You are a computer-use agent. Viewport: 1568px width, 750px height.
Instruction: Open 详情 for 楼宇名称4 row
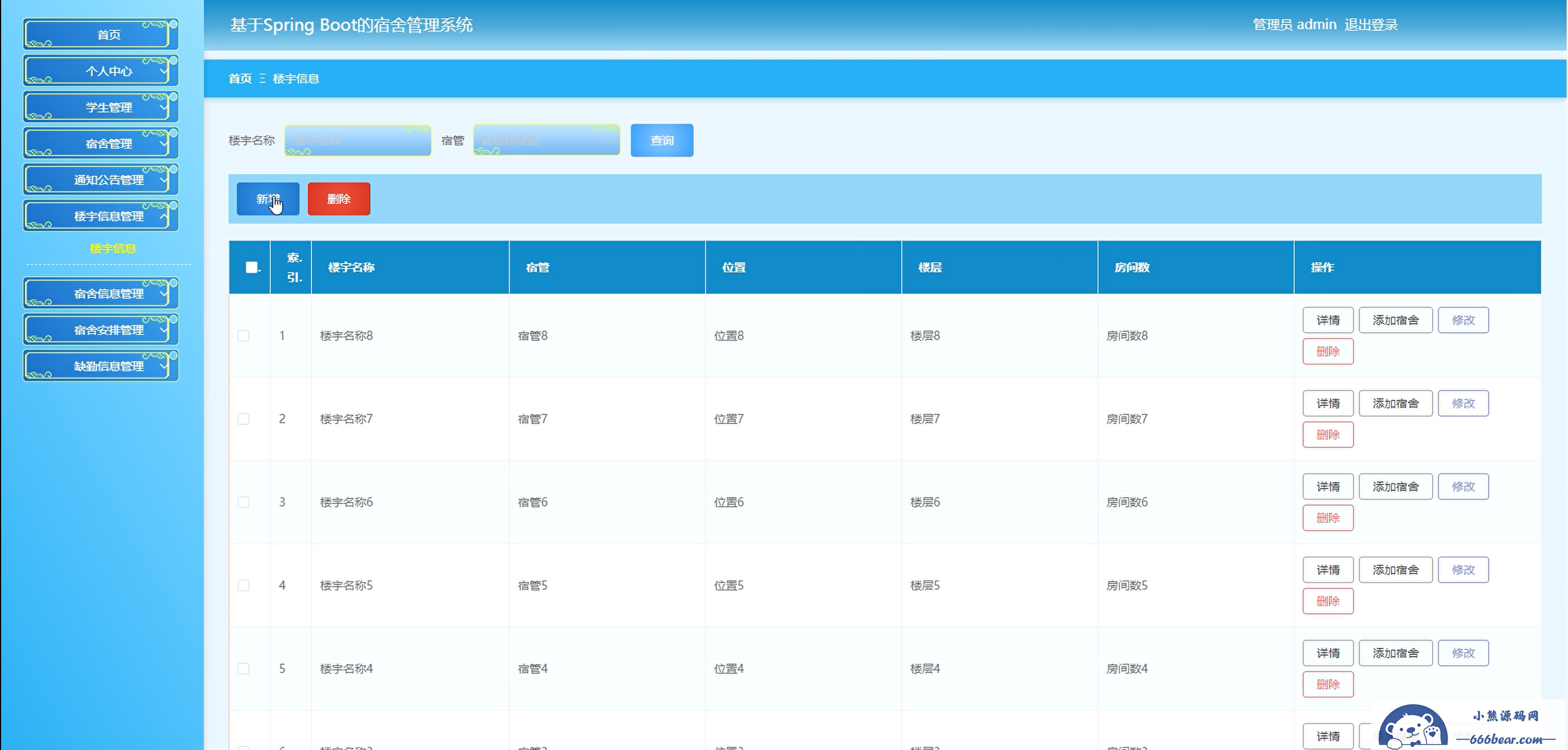point(1328,653)
